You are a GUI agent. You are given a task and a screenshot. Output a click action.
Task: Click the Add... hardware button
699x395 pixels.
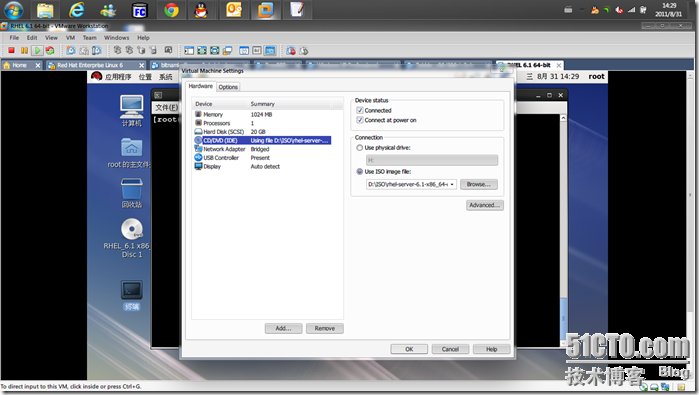pyautogui.click(x=283, y=328)
